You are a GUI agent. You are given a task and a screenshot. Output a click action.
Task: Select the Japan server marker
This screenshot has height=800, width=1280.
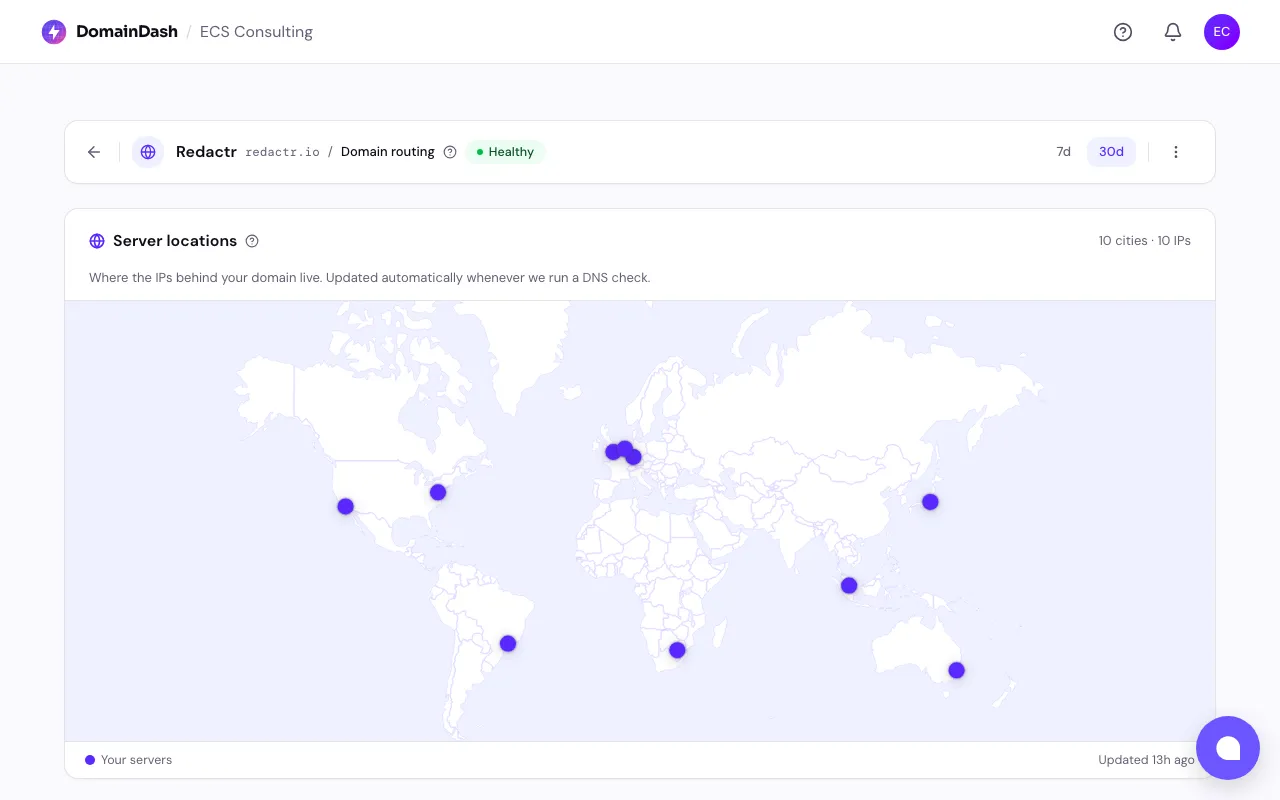pyautogui.click(x=930, y=502)
